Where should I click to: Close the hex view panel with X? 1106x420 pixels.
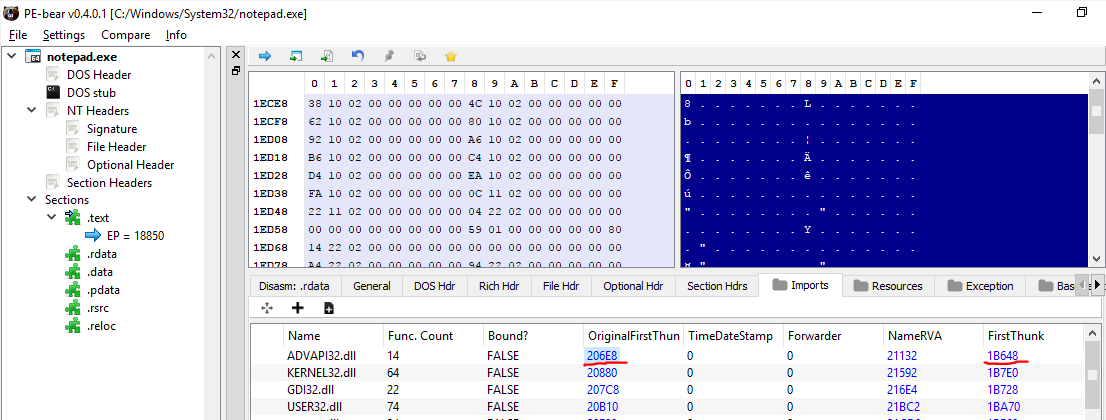point(236,55)
